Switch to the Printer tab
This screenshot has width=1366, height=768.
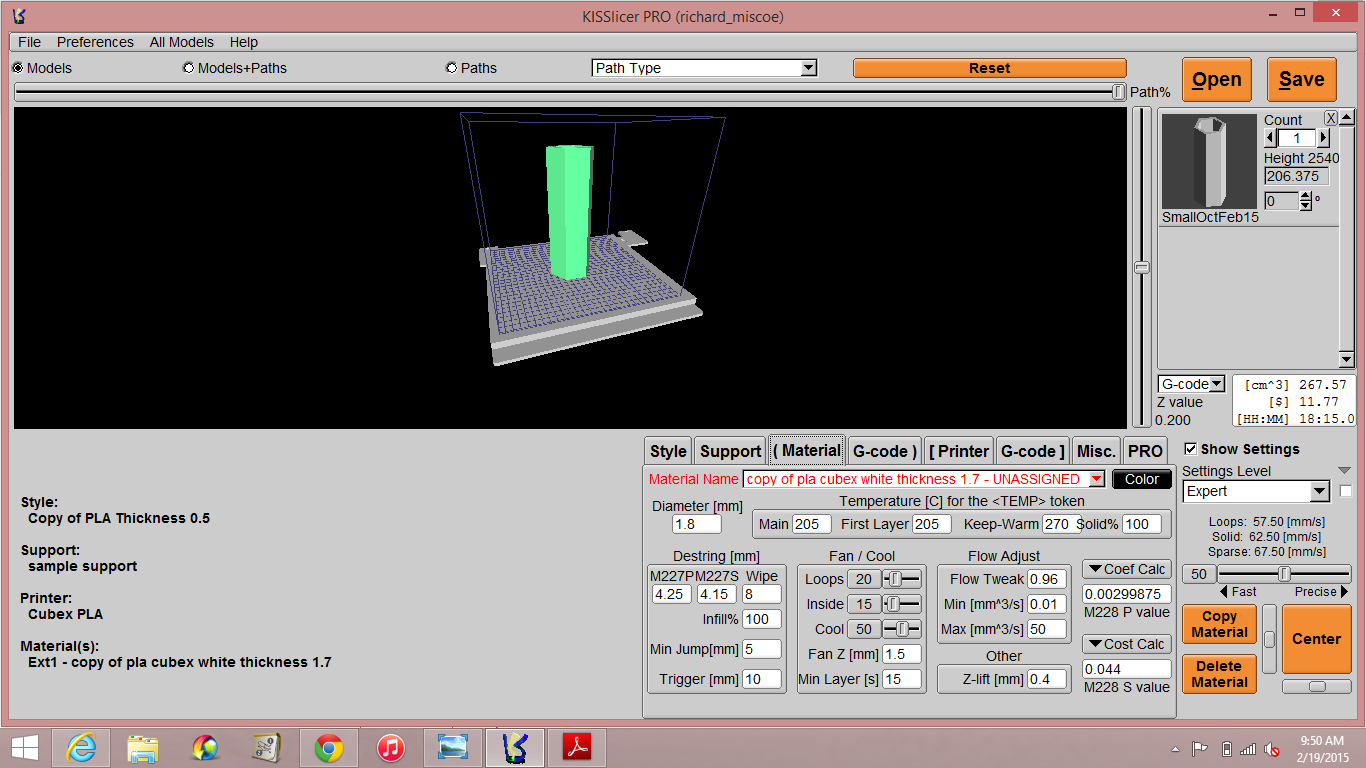click(959, 451)
